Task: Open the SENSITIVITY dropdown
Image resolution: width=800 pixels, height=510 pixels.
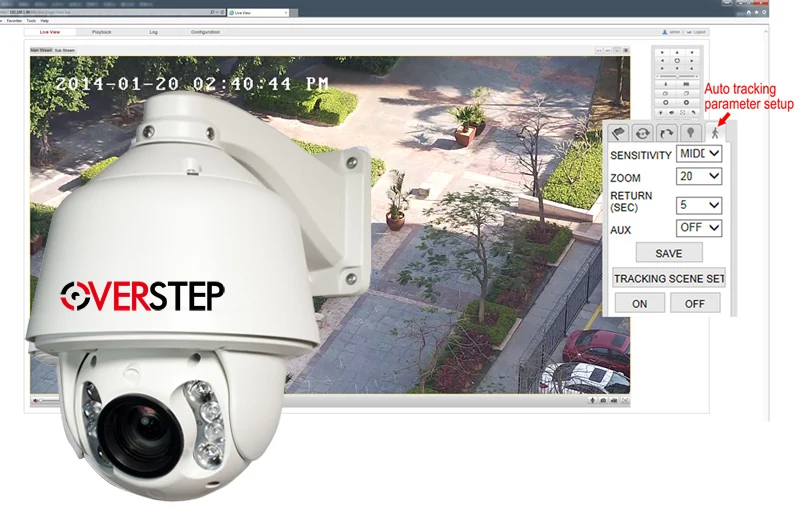Action: click(x=699, y=154)
